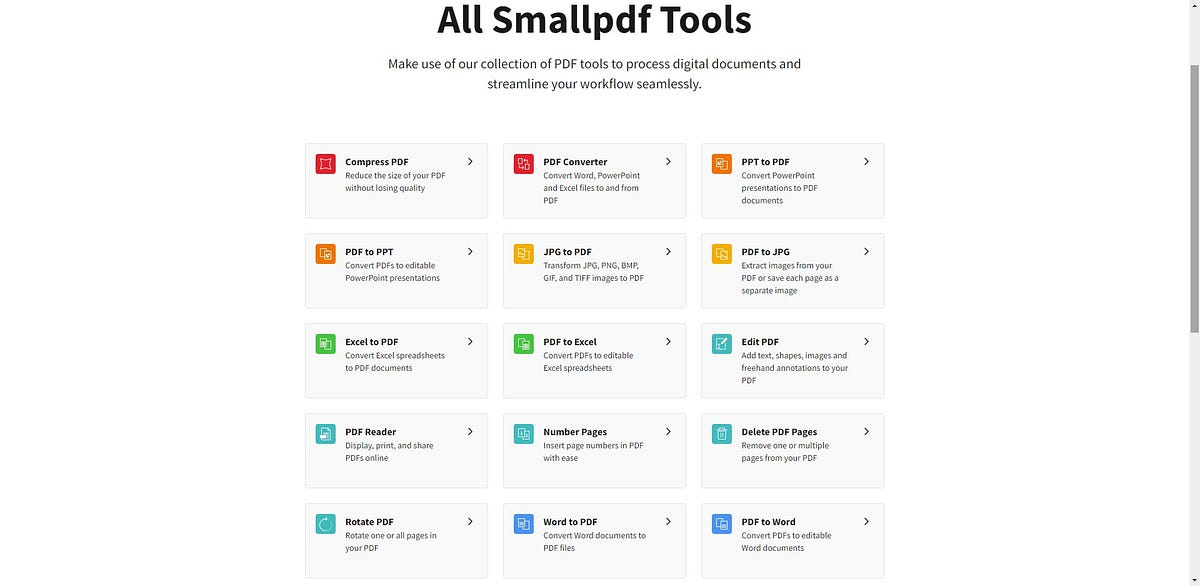Click 'Convert Excel spreadsheets to PDF documents' text
1200x586 pixels.
395,362
